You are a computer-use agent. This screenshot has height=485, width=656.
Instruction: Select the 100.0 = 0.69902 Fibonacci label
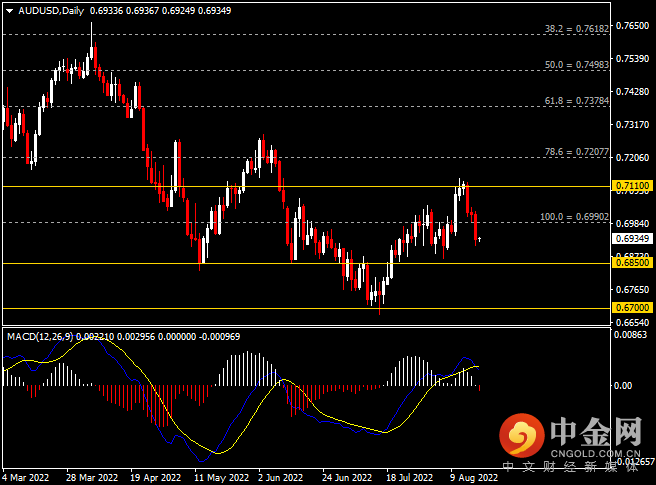click(574, 217)
